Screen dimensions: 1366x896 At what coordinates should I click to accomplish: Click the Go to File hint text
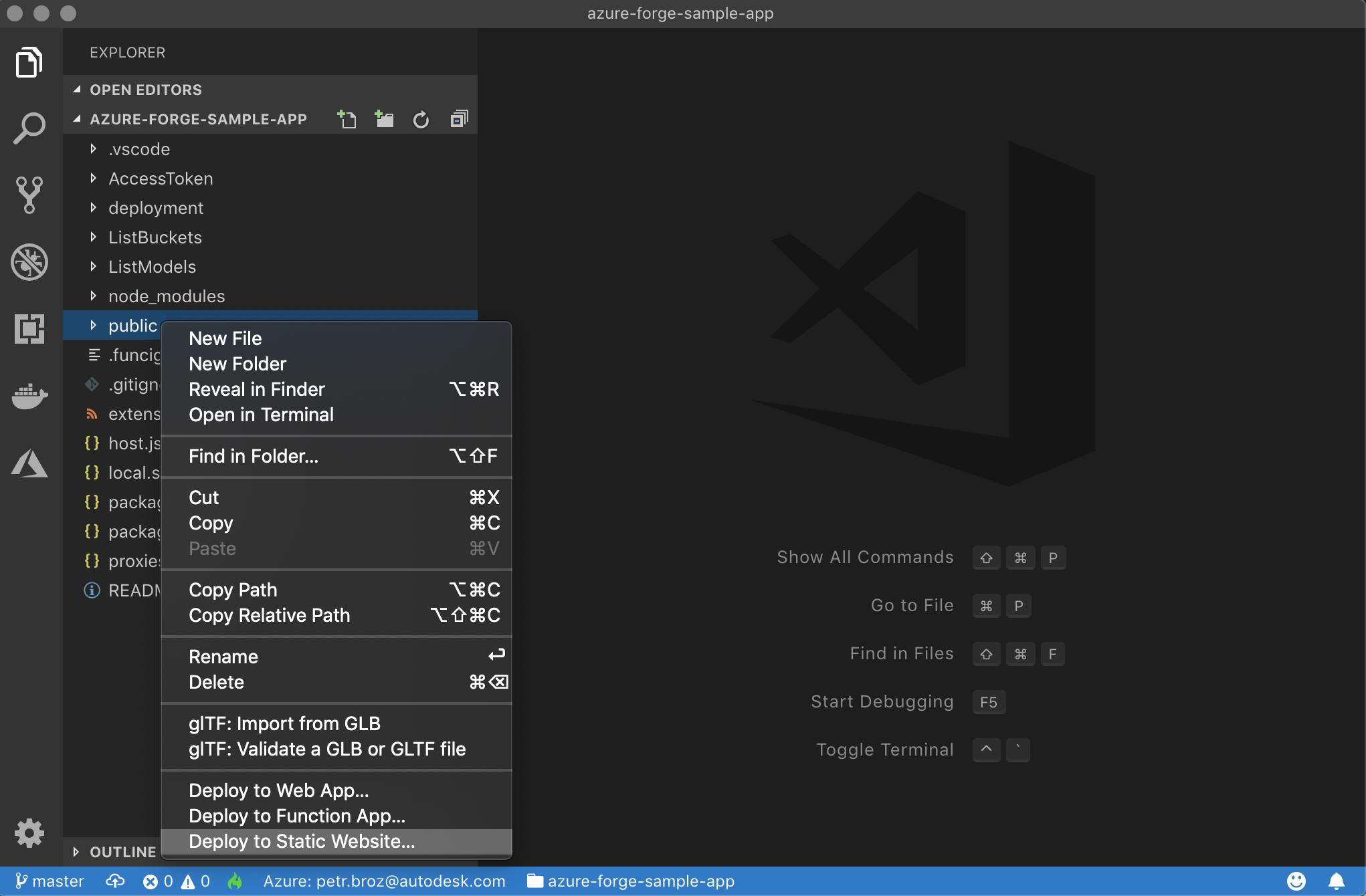click(x=912, y=605)
